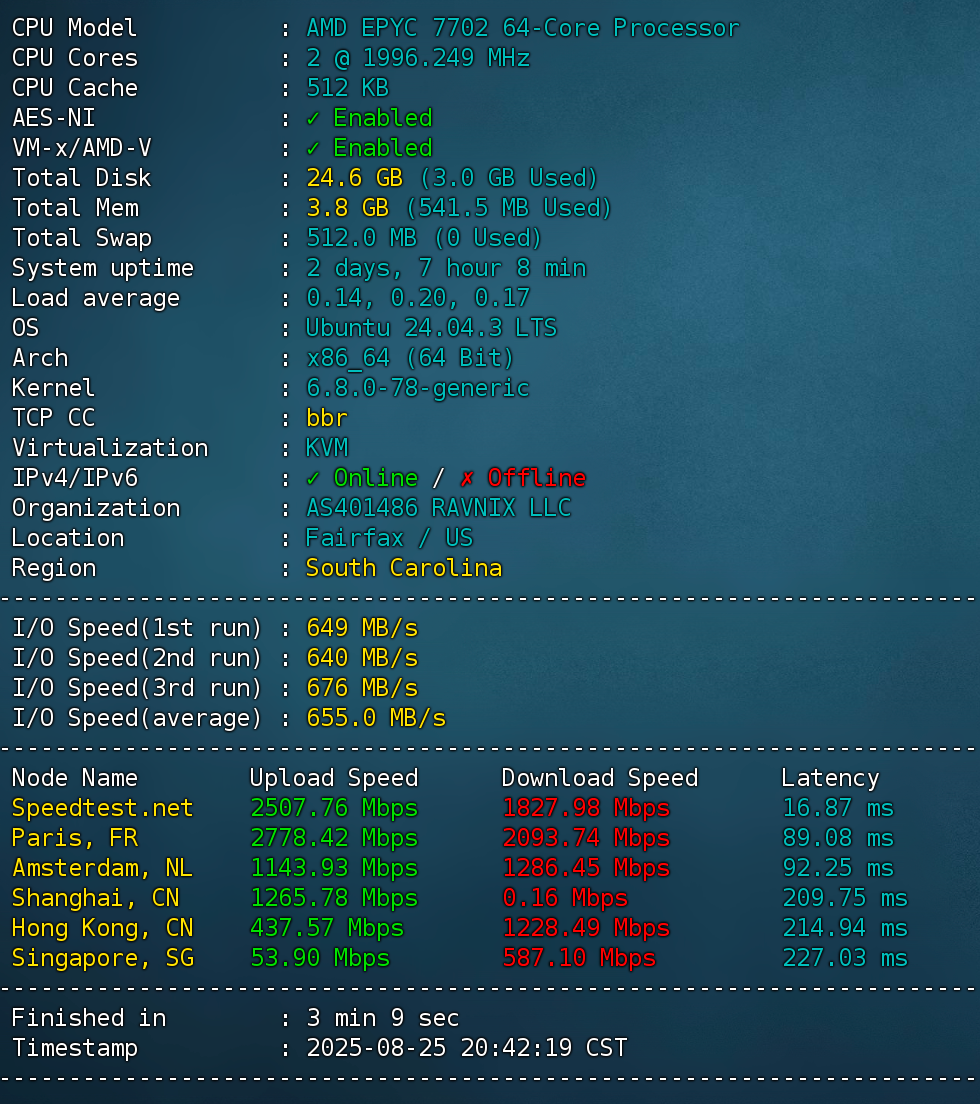Image resolution: width=980 pixels, height=1104 pixels.
Task: Click the "Download Speed" column header
Action: coord(600,779)
